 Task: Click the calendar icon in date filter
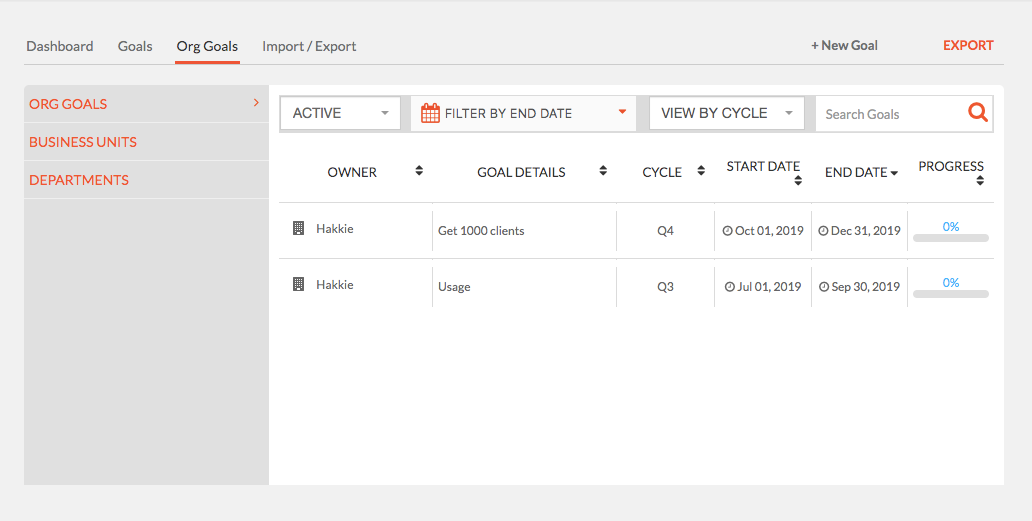430,113
